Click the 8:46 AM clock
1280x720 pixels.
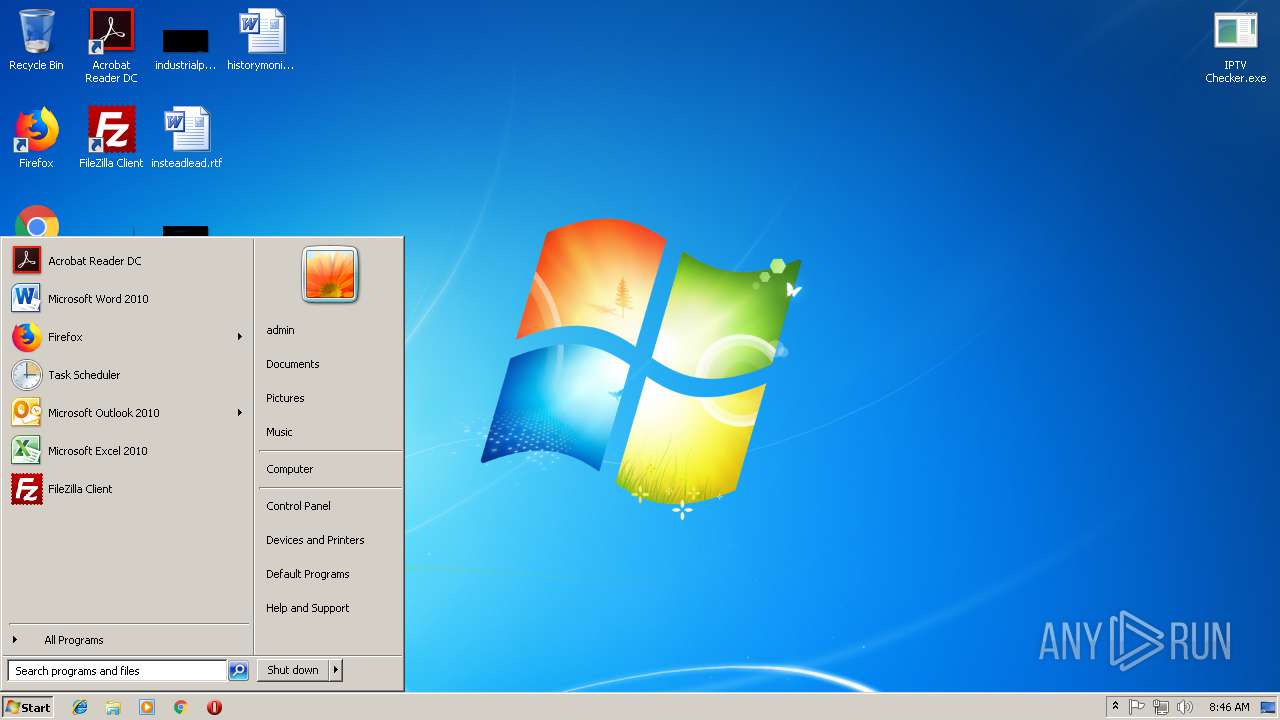point(1229,707)
